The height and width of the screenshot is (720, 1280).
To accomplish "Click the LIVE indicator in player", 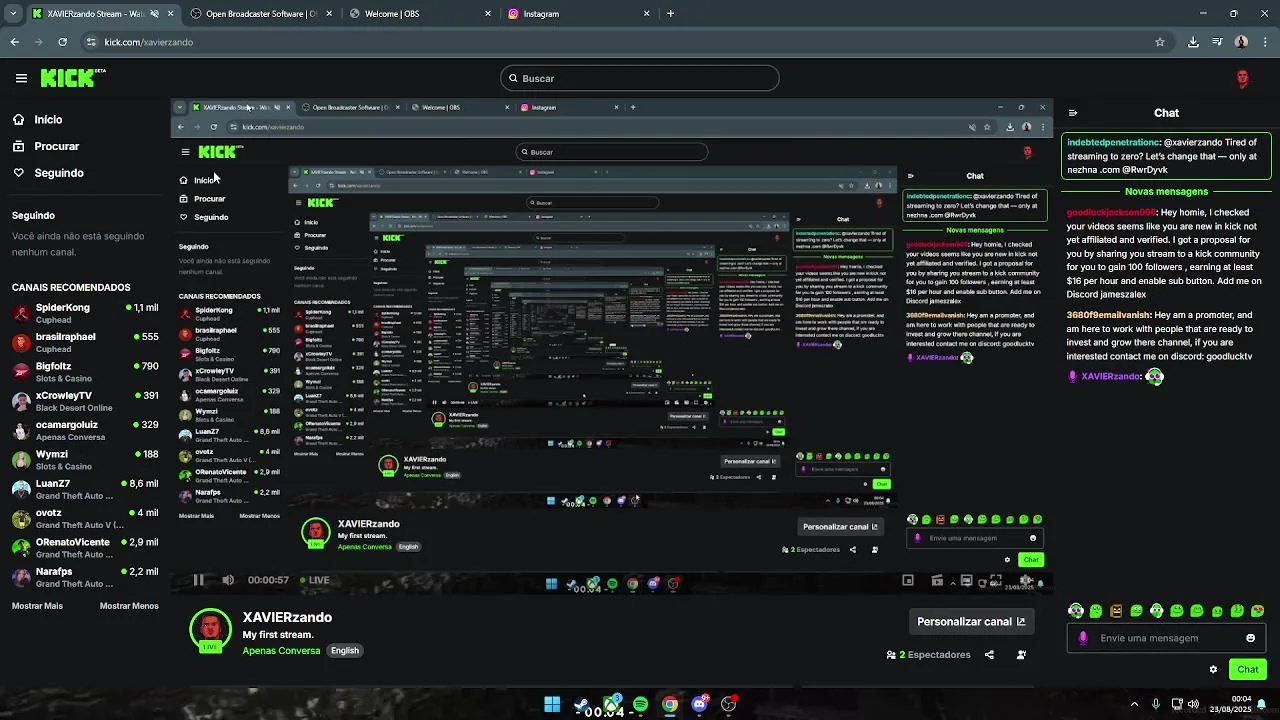I will [x=314, y=580].
